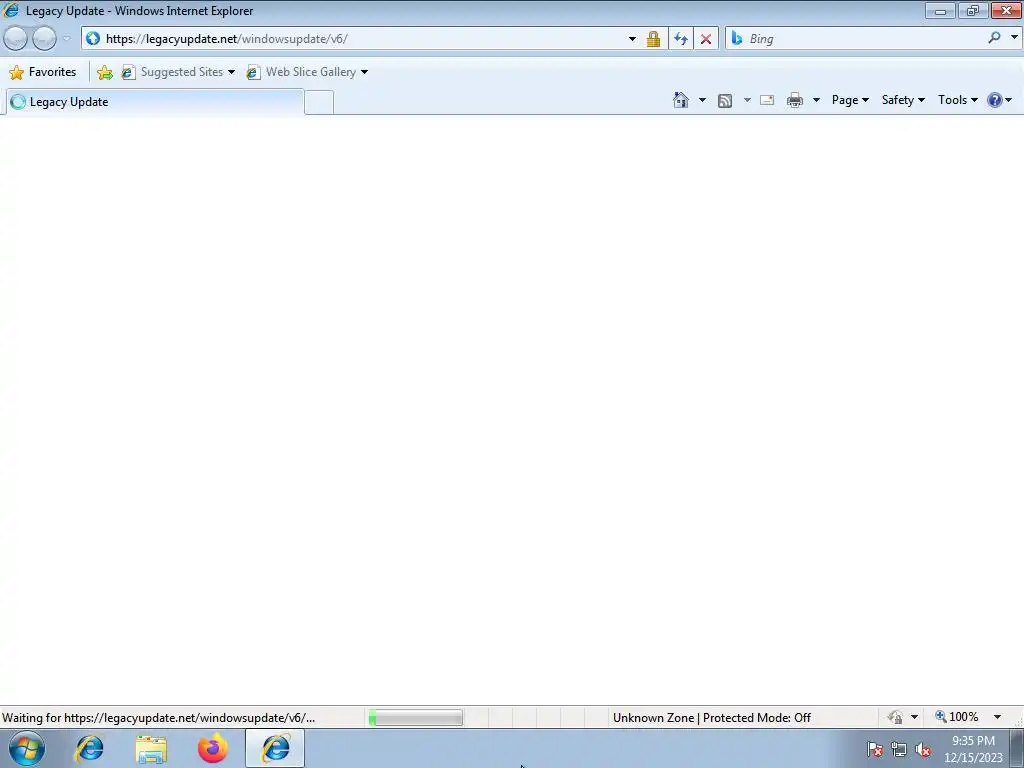1024x768 pixels.
Task: Click the address bar site icon
Action: click(x=93, y=39)
